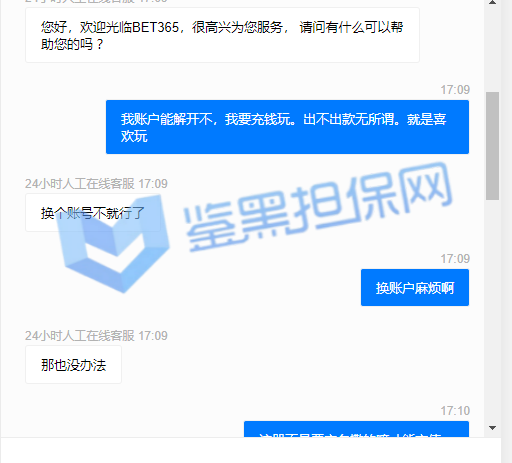
Task: Click the 24小时人工在线客服 label above 那也没办法
Action: point(80,336)
